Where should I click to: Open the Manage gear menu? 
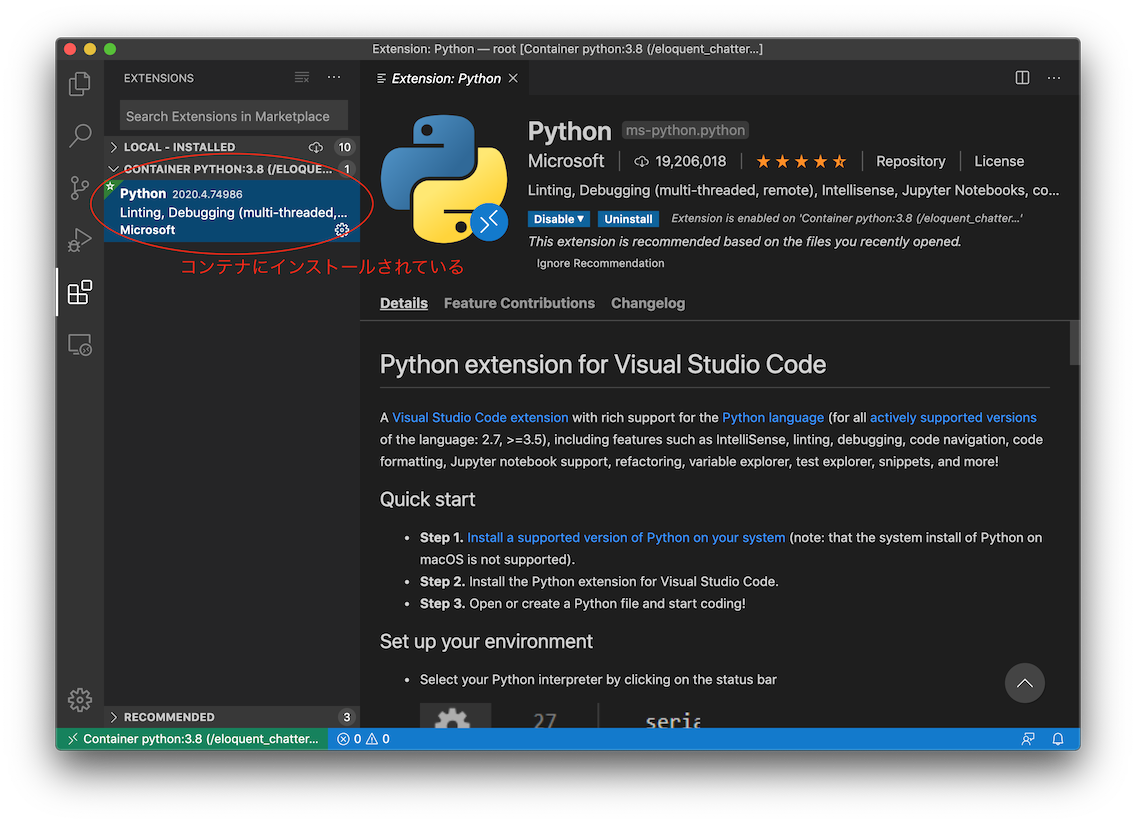pyautogui.click(x=80, y=700)
